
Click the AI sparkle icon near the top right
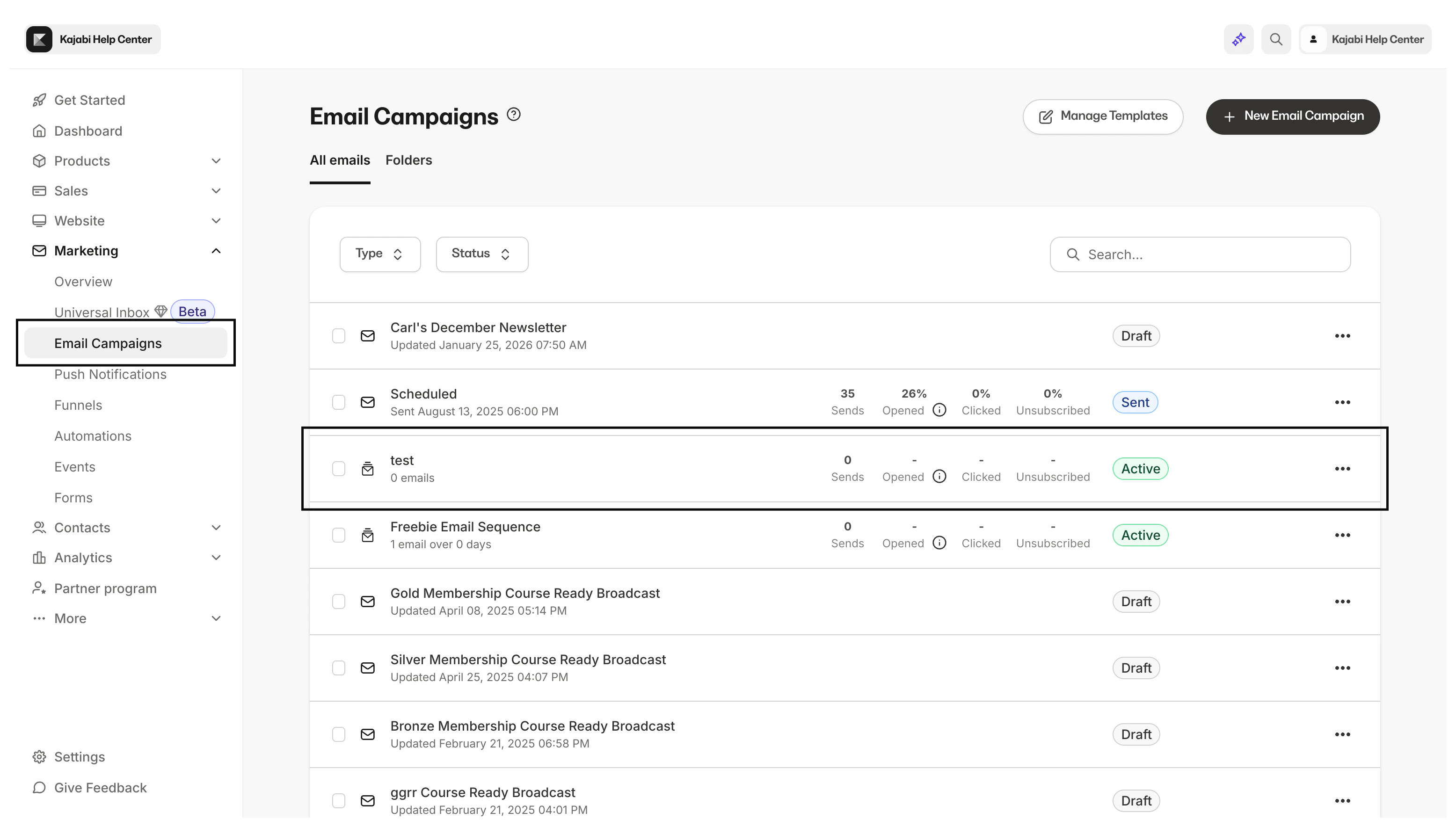coord(1238,39)
